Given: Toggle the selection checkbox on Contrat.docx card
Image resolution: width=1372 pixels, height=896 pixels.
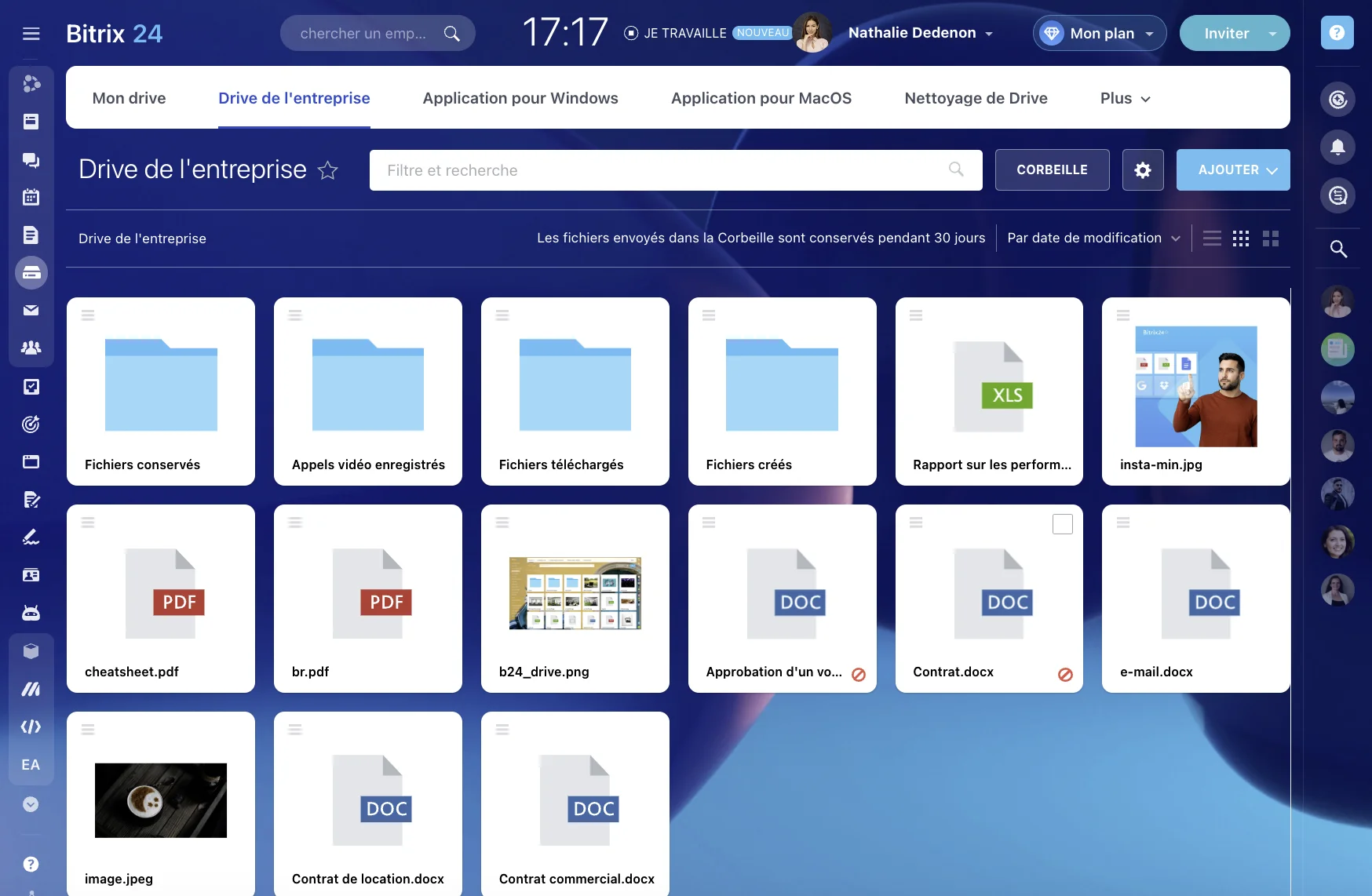Looking at the screenshot, I should tap(1063, 524).
